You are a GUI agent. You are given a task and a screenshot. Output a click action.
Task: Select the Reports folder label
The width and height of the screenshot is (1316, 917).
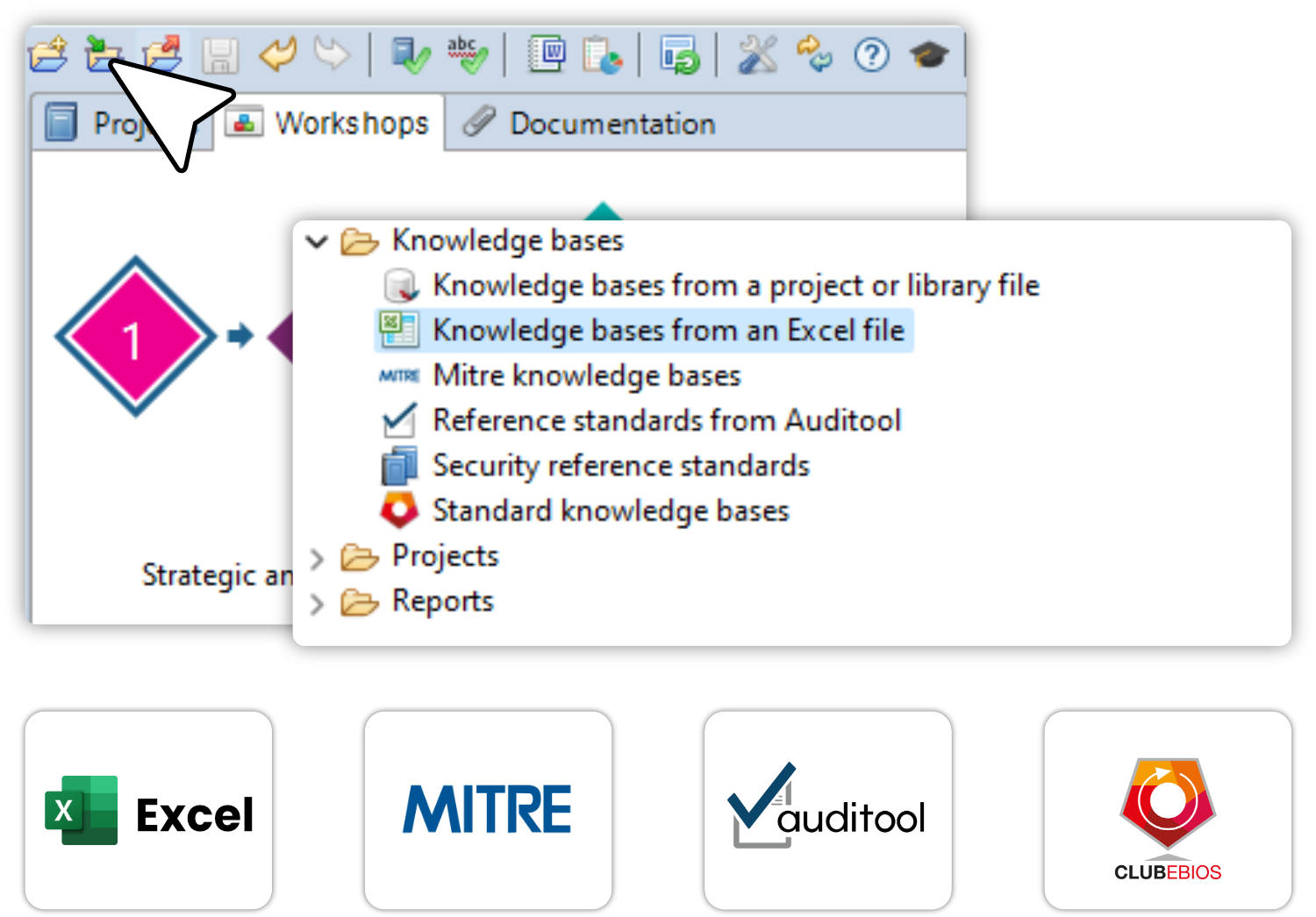442,601
